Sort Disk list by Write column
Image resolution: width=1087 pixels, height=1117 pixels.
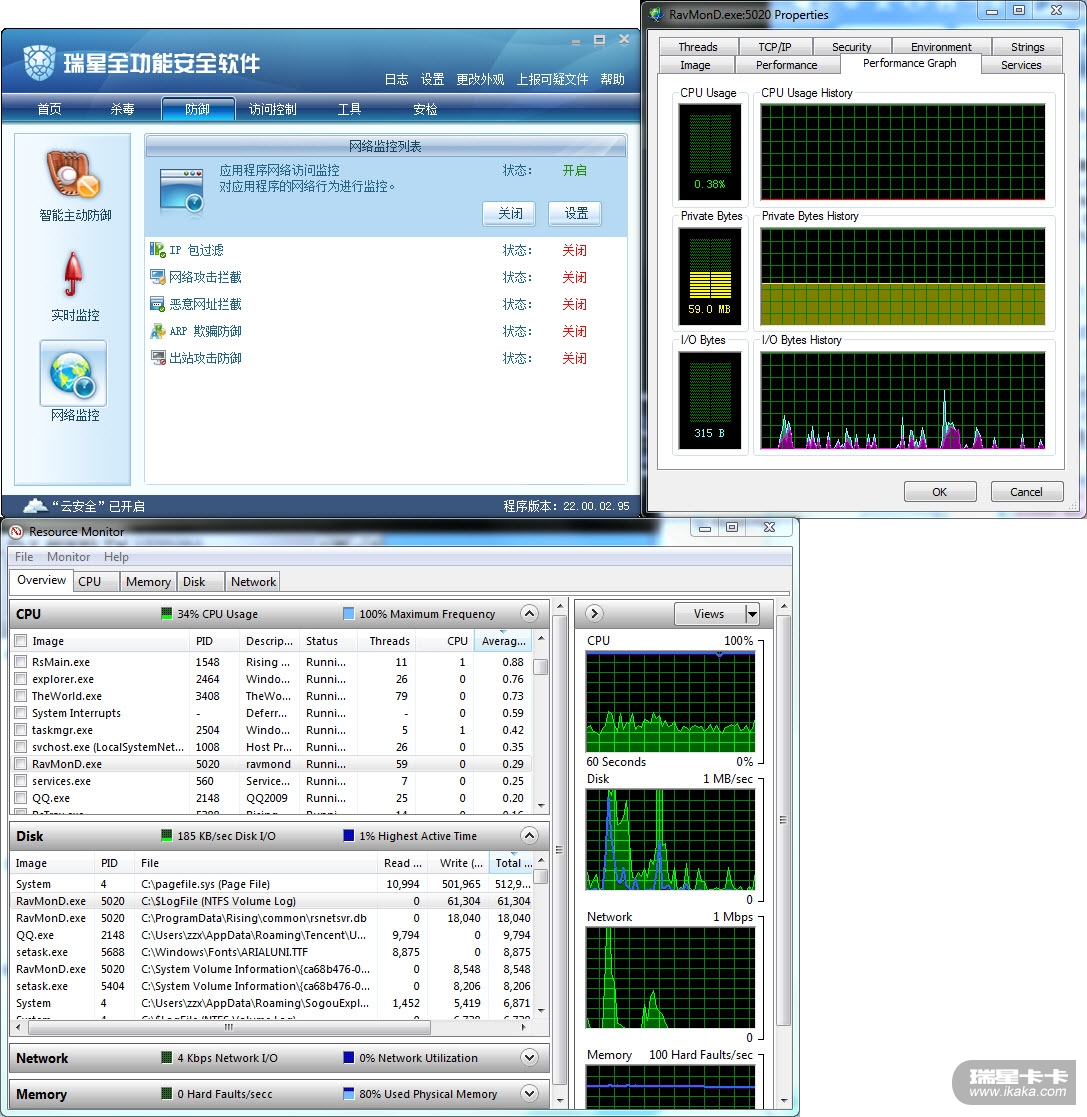point(459,863)
